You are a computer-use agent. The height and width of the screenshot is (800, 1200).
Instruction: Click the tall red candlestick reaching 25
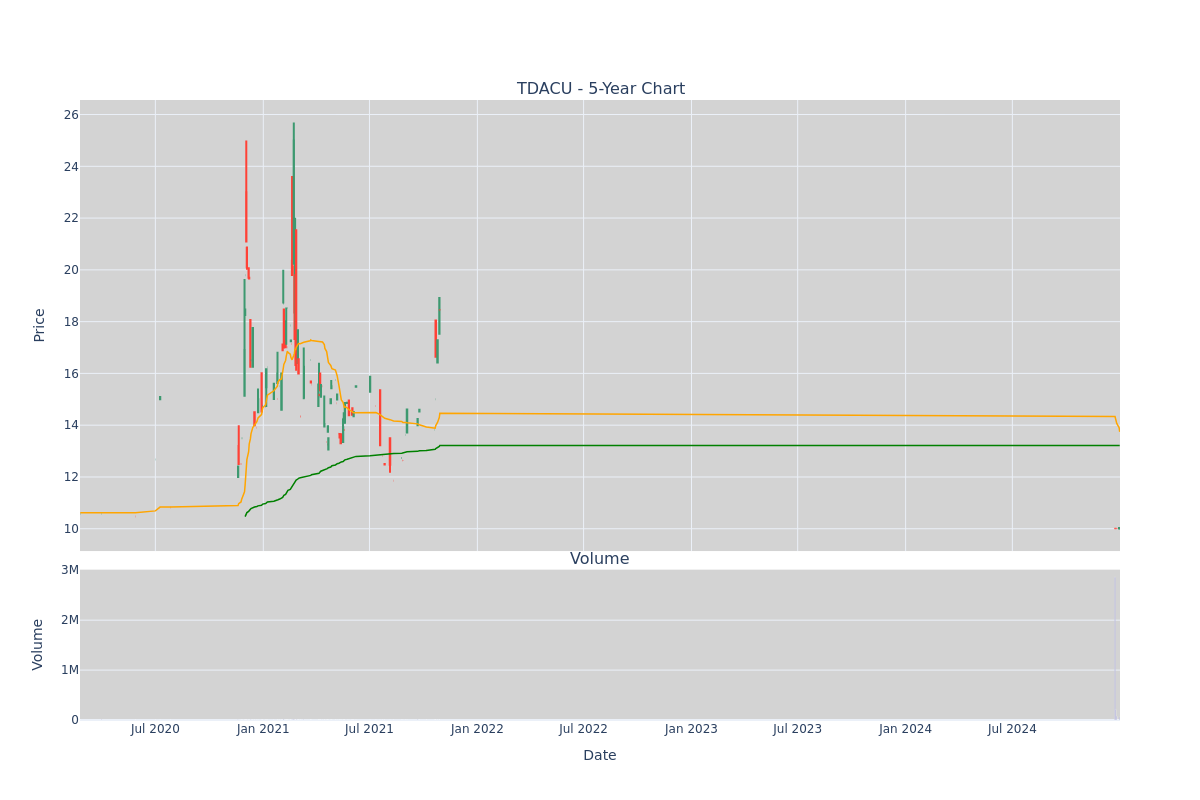click(246, 190)
